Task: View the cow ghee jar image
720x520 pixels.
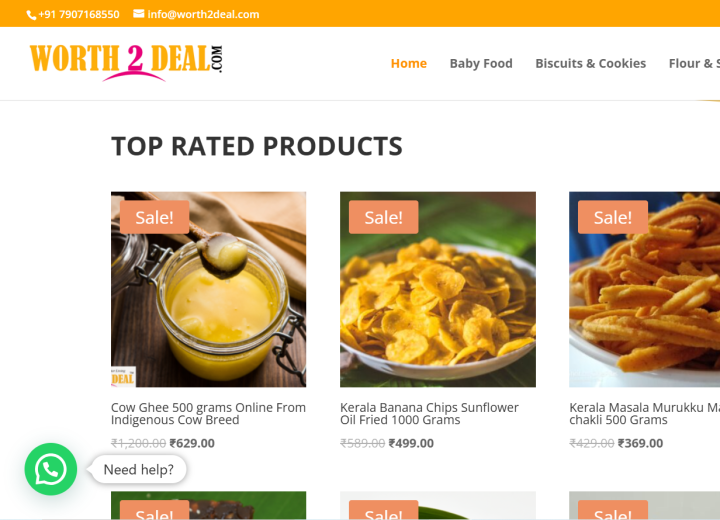Action: [208, 289]
